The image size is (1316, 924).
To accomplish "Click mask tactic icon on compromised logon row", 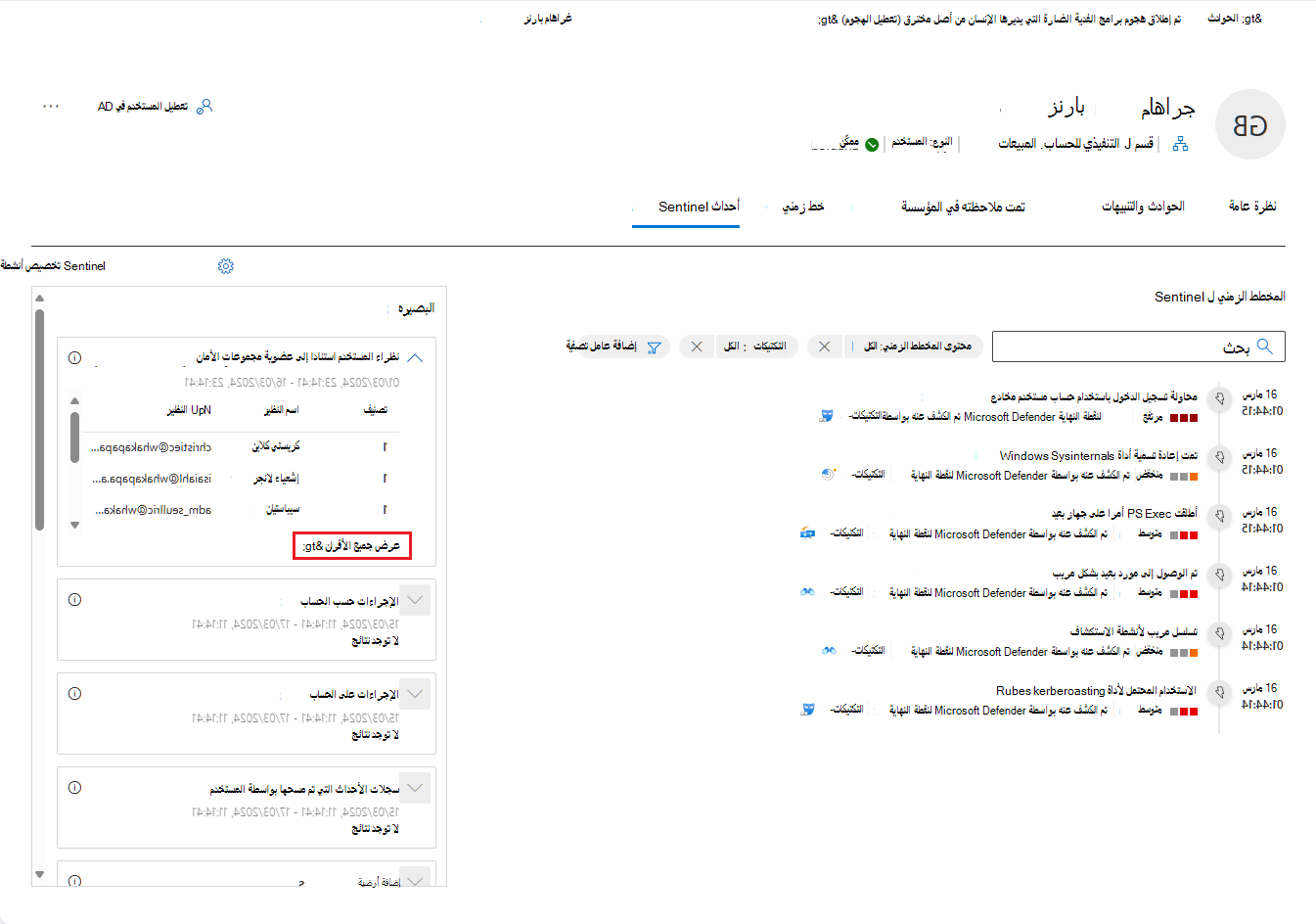I will (827, 416).
